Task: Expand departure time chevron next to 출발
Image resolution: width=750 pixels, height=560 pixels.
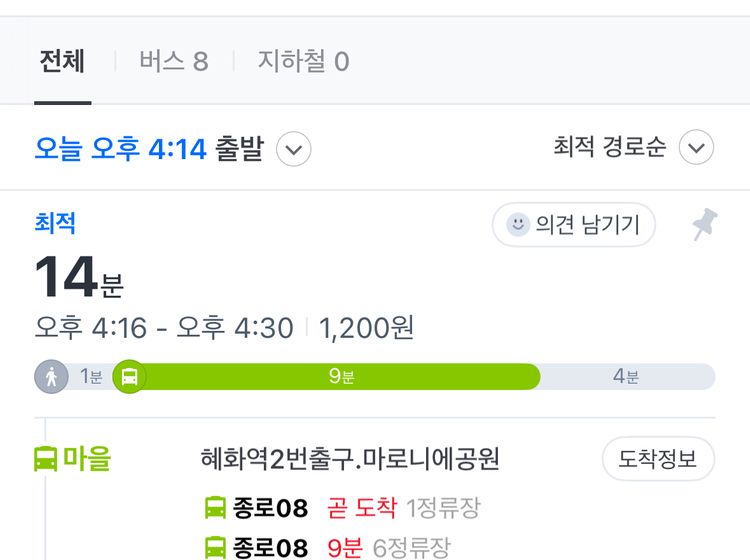Action: coord(294,149)
